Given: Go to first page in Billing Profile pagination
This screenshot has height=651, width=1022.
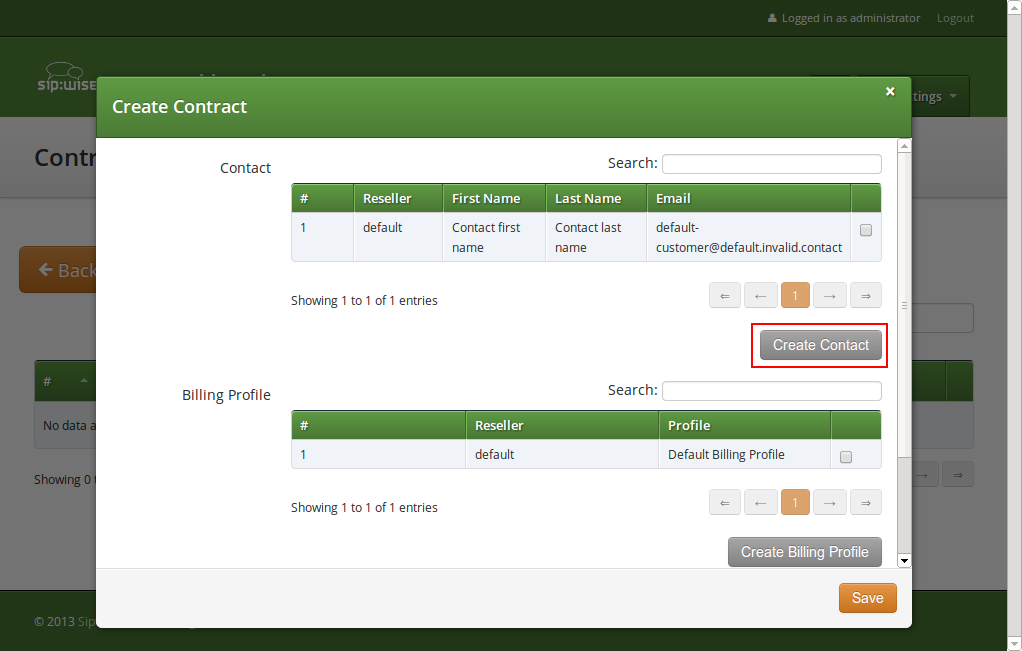Looking at the screenshot, I should (x=725, y=502).
